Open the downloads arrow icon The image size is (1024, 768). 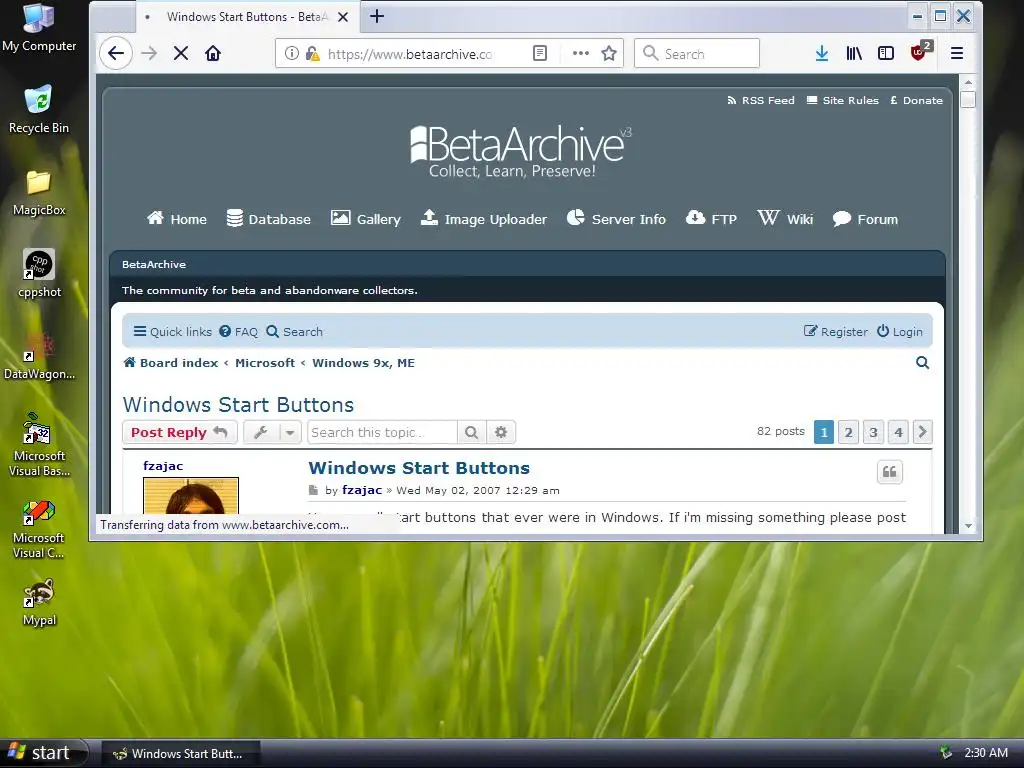[x=822, y=54]
